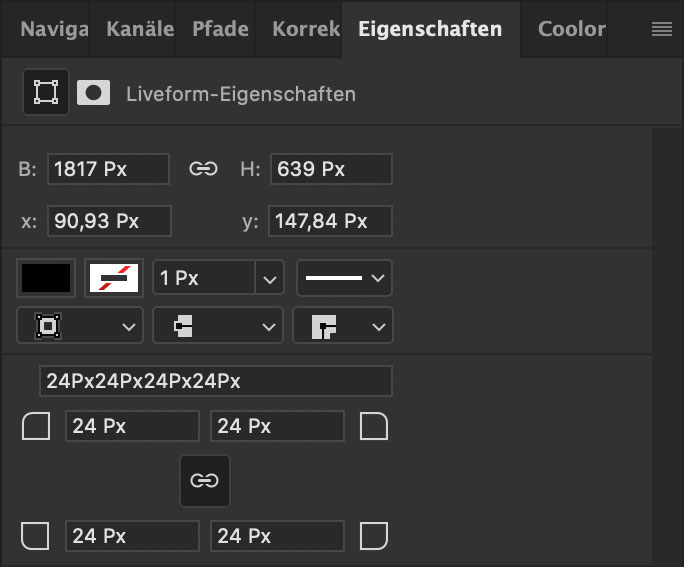Click the top-left corner radius icon
684x567 pixels.
tap(36, 426)
